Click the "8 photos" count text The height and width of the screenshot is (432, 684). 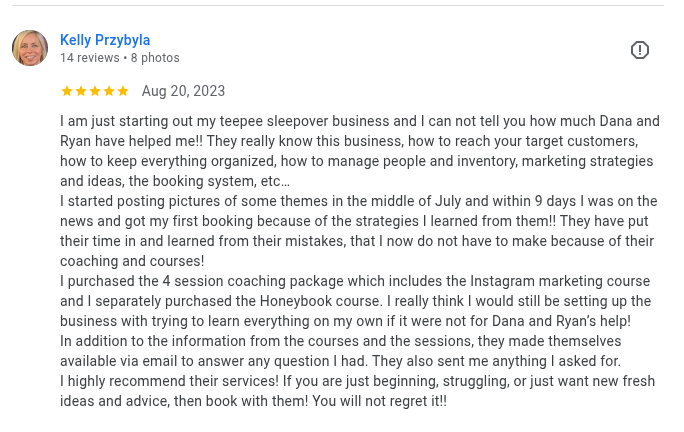[x=155, y=58]
